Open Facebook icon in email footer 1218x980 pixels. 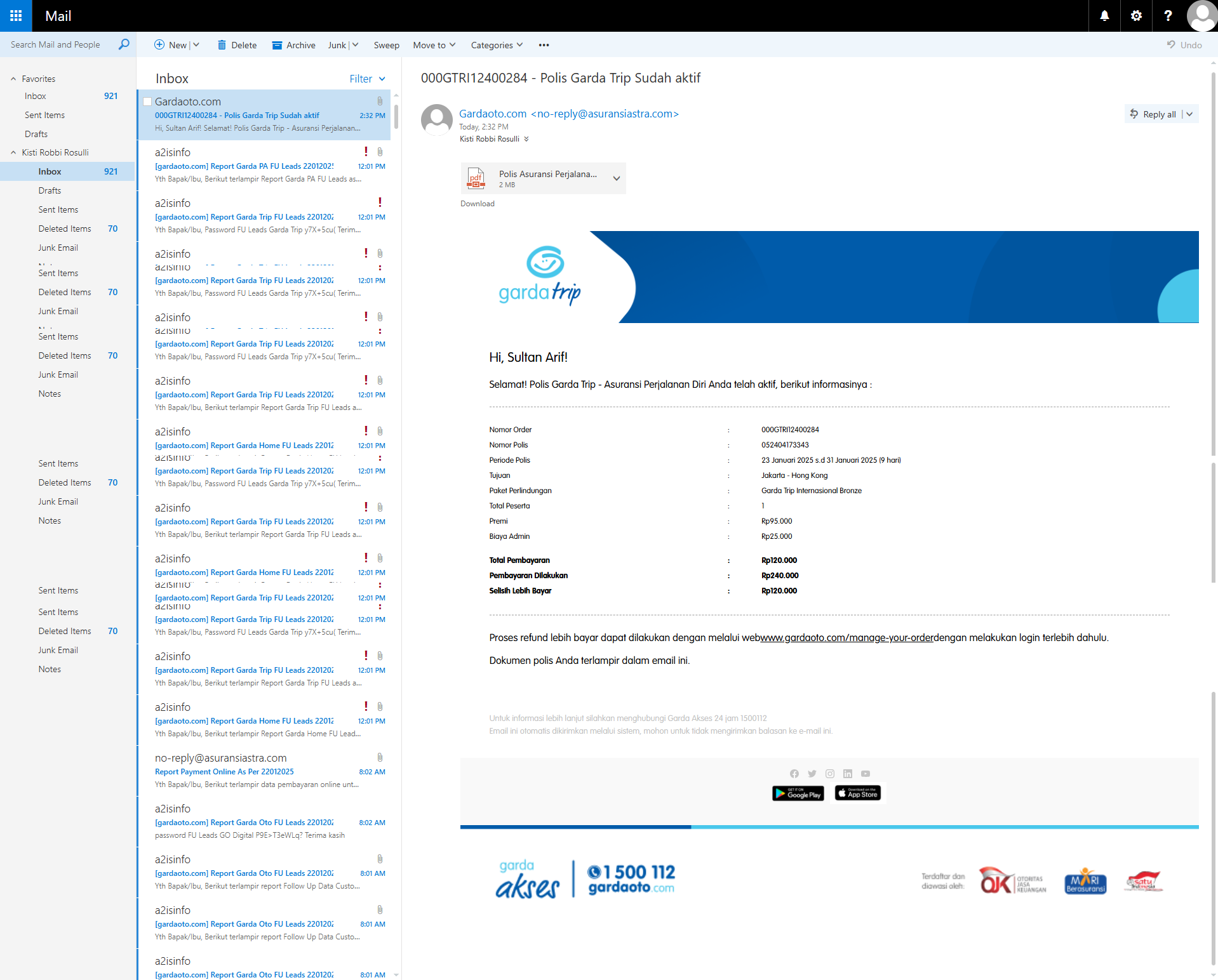[x=794, y=774]
